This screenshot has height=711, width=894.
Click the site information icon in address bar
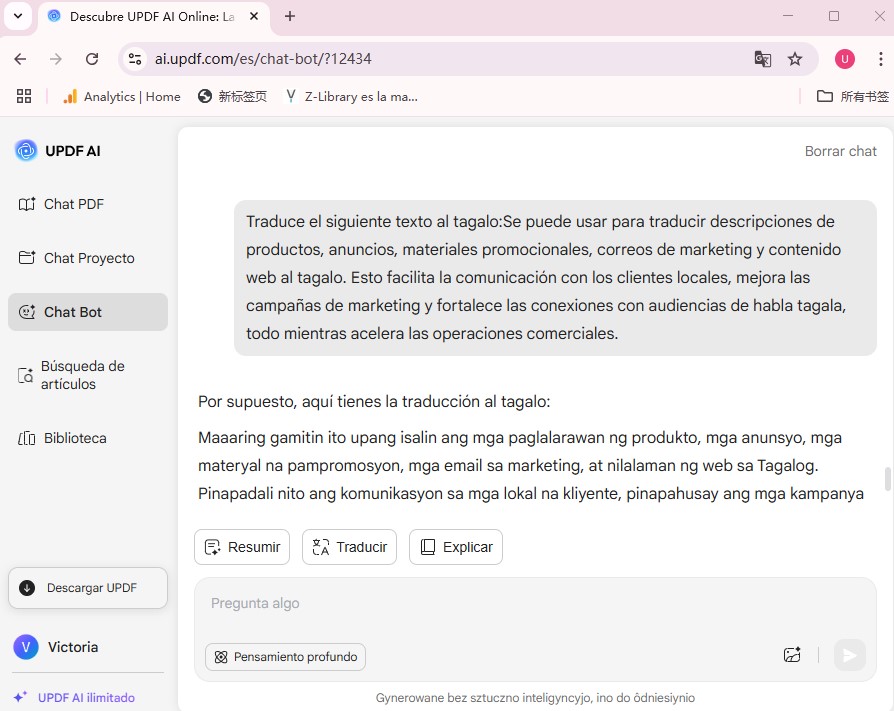(x=135, y=59)
